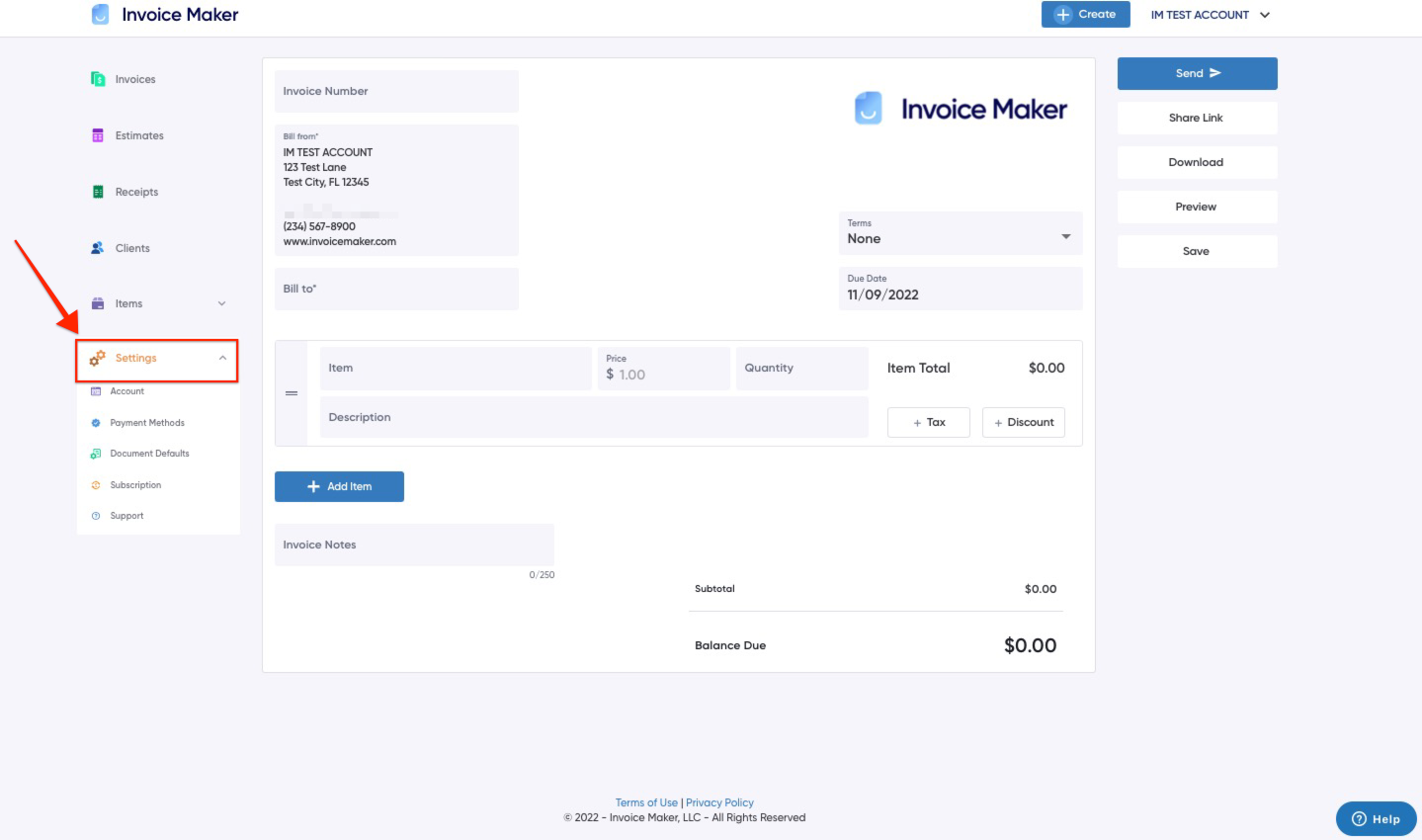
Task: Click the Subscription submenu icon
Action: click(x=96, y=485)
